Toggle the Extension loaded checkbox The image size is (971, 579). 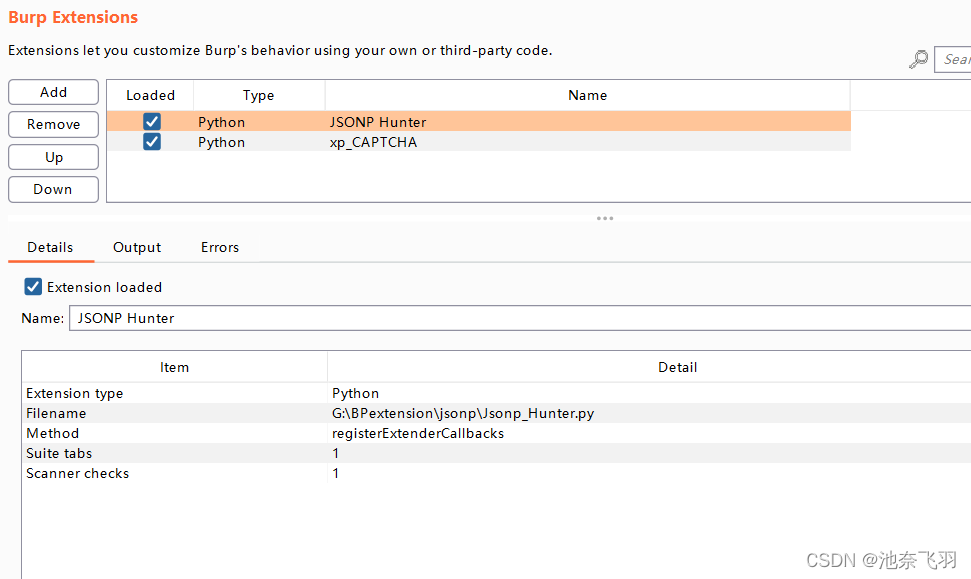tap(33, 287)
